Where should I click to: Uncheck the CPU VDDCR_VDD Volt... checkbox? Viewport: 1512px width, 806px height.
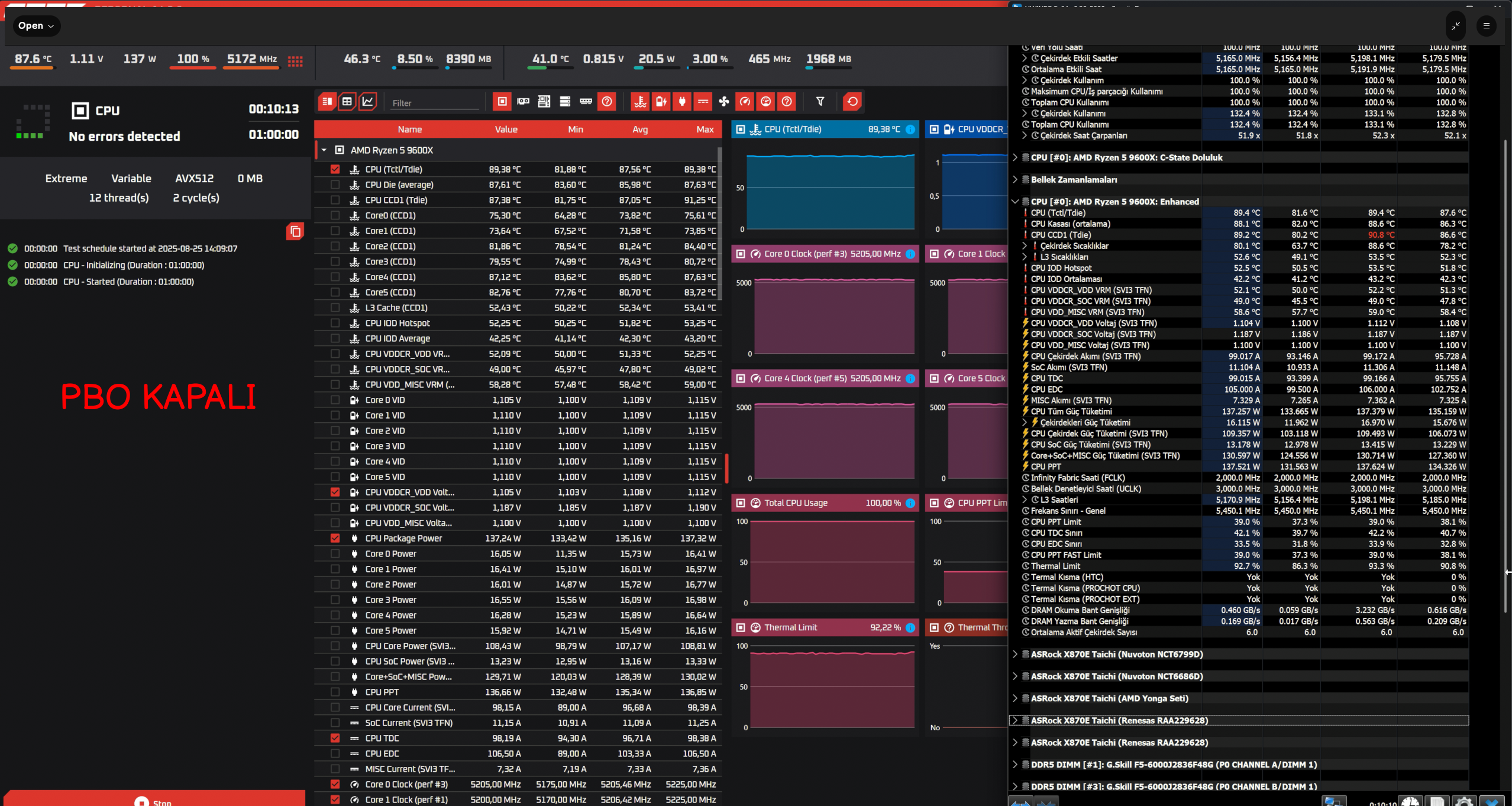335,492
